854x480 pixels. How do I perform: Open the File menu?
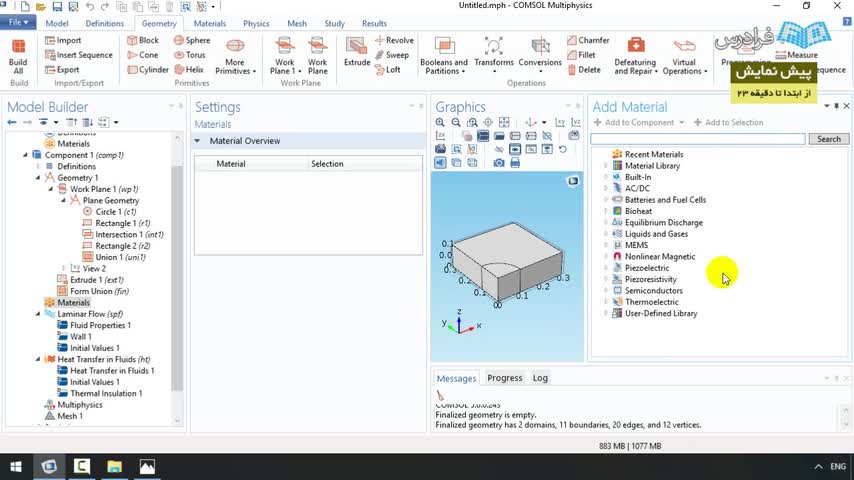18,22
